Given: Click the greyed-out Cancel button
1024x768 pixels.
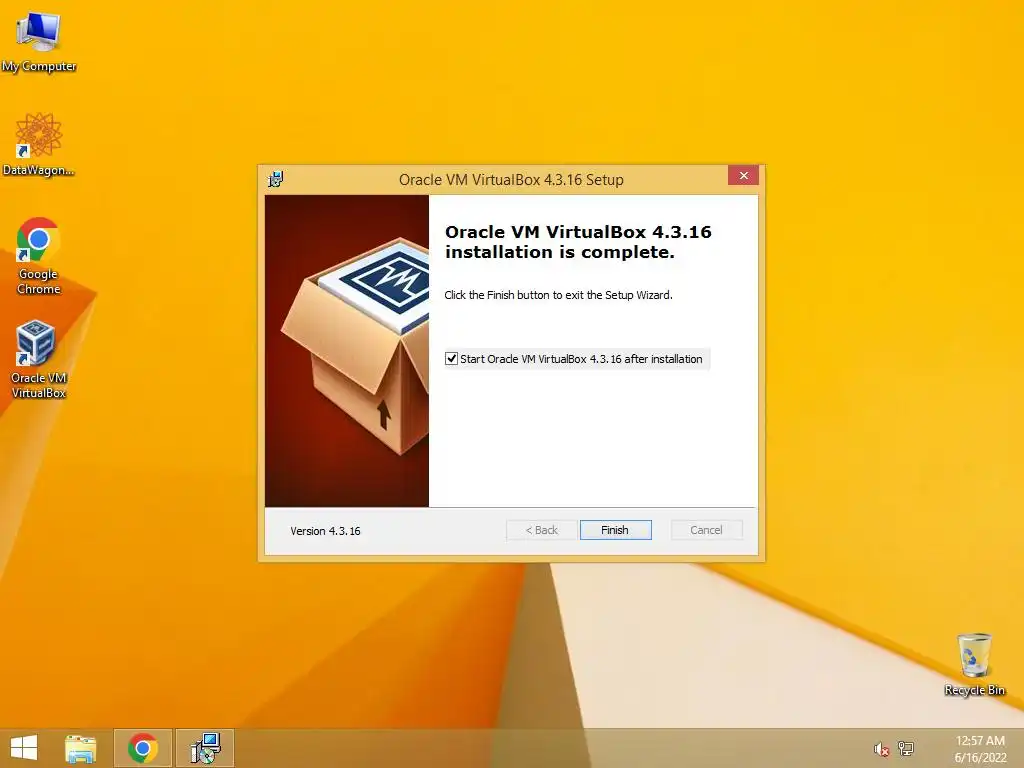Looking at the screenshot, I should (x=707, y=530).
